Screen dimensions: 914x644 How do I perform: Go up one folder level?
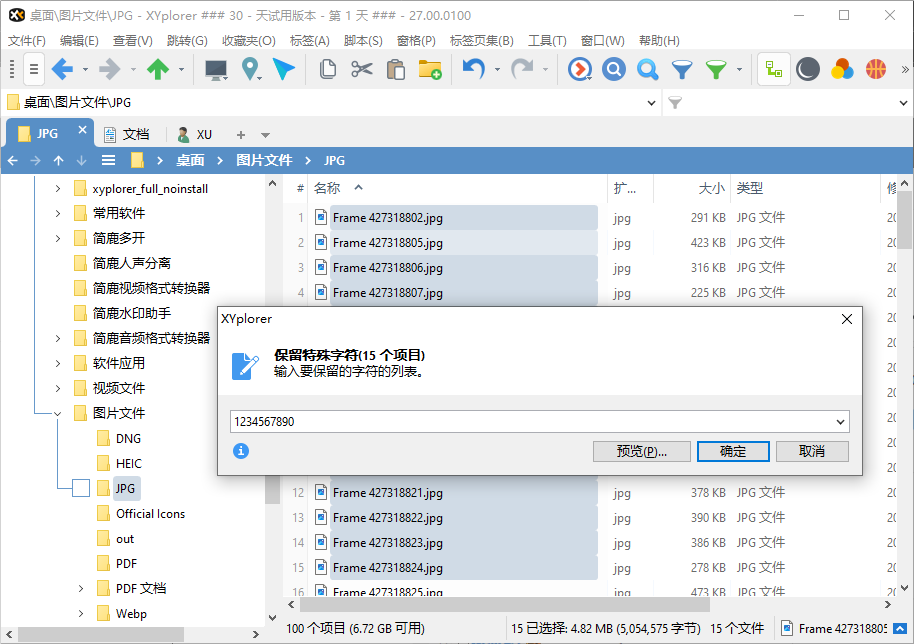click(x=158, y=69)
